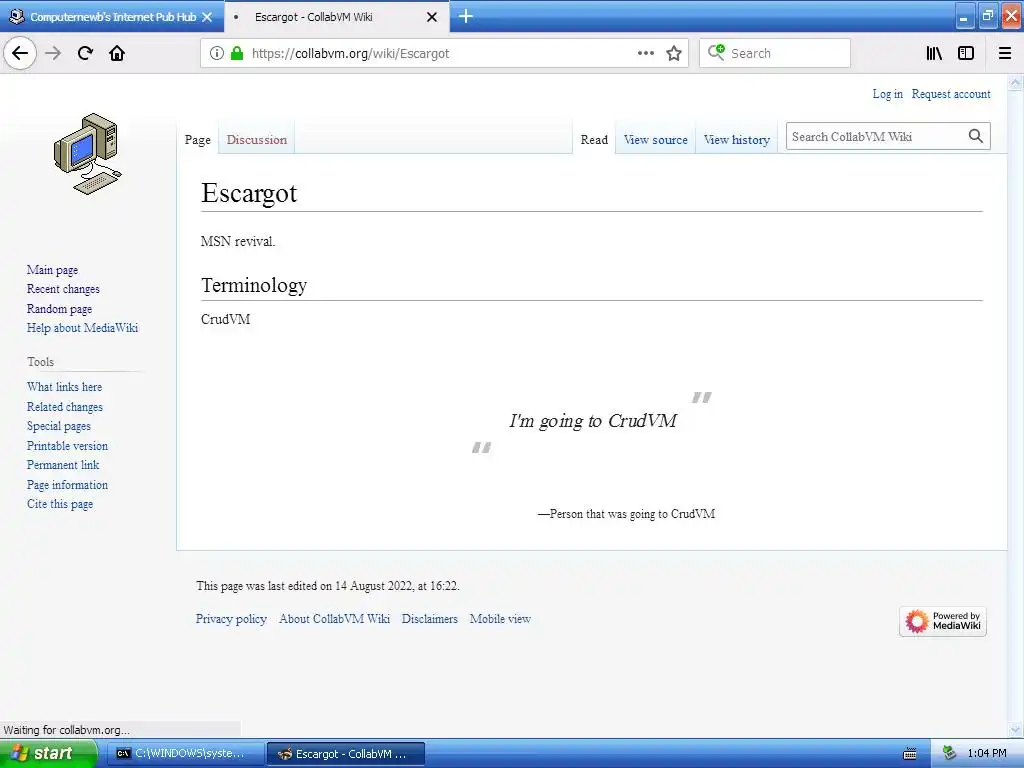Click the page scrollbar down arrow

[x=1016, y=729]
